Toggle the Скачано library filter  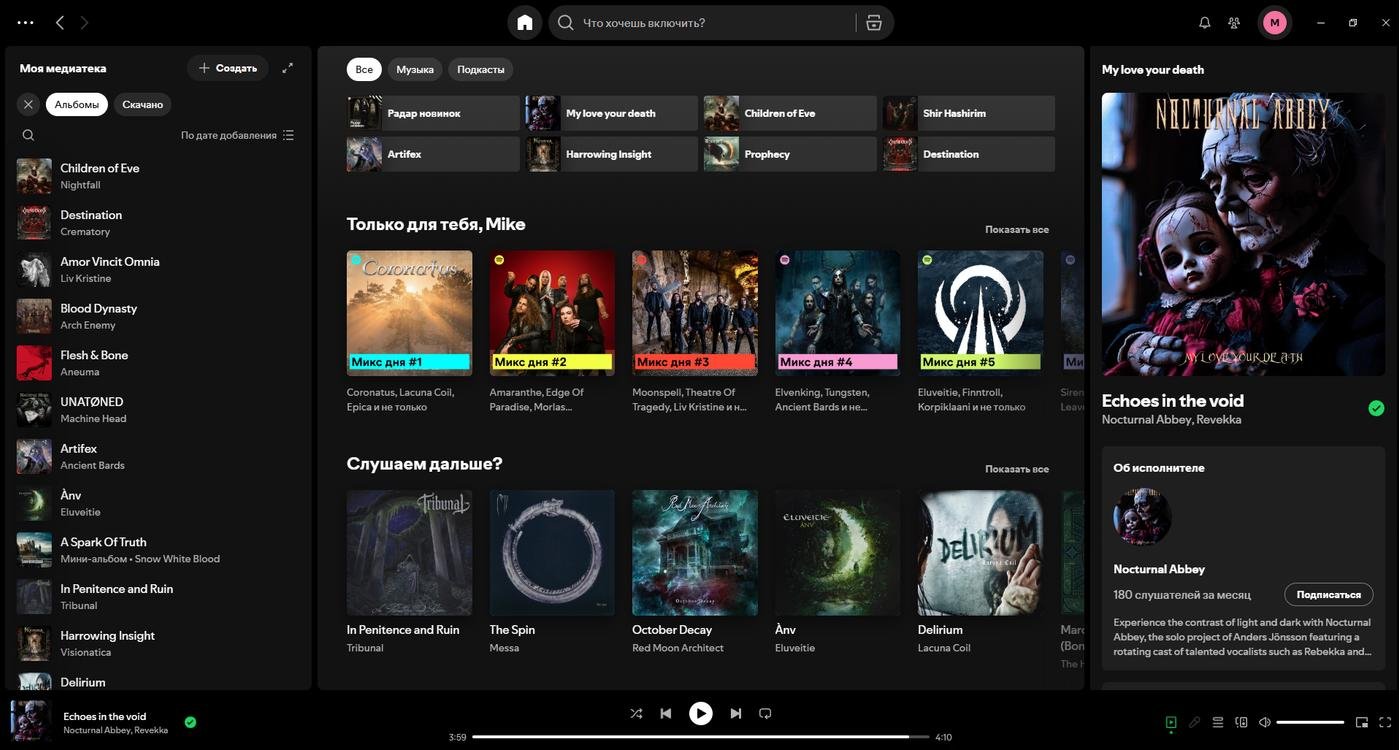click(143, 104)
